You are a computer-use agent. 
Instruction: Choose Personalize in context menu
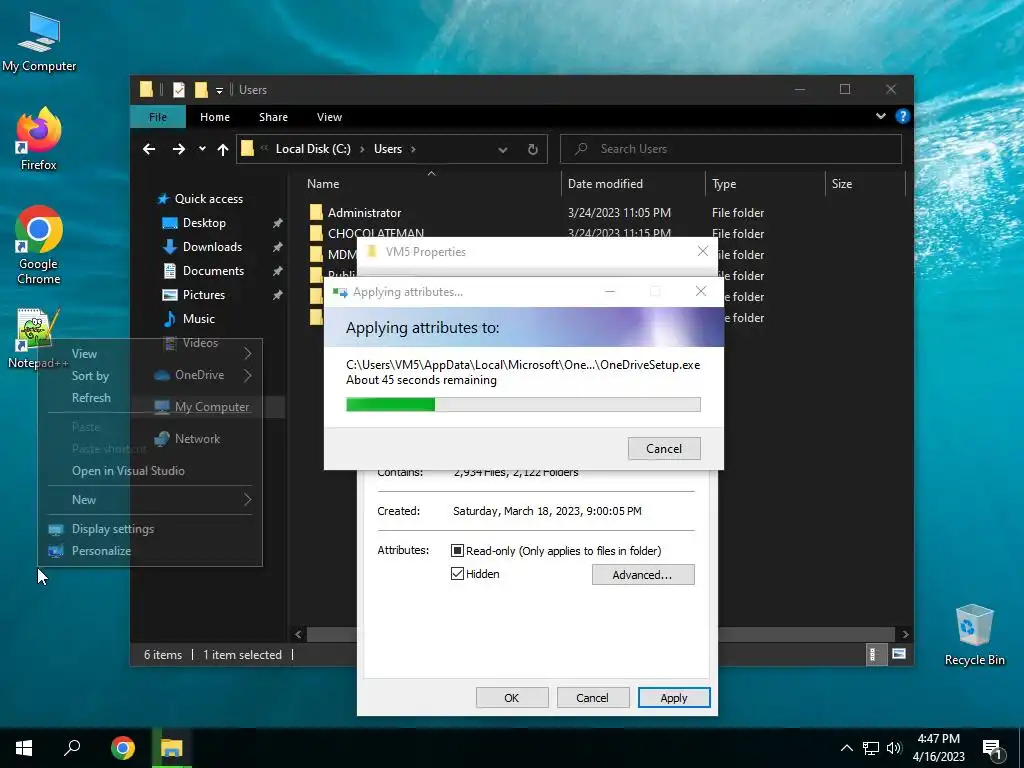101,551
